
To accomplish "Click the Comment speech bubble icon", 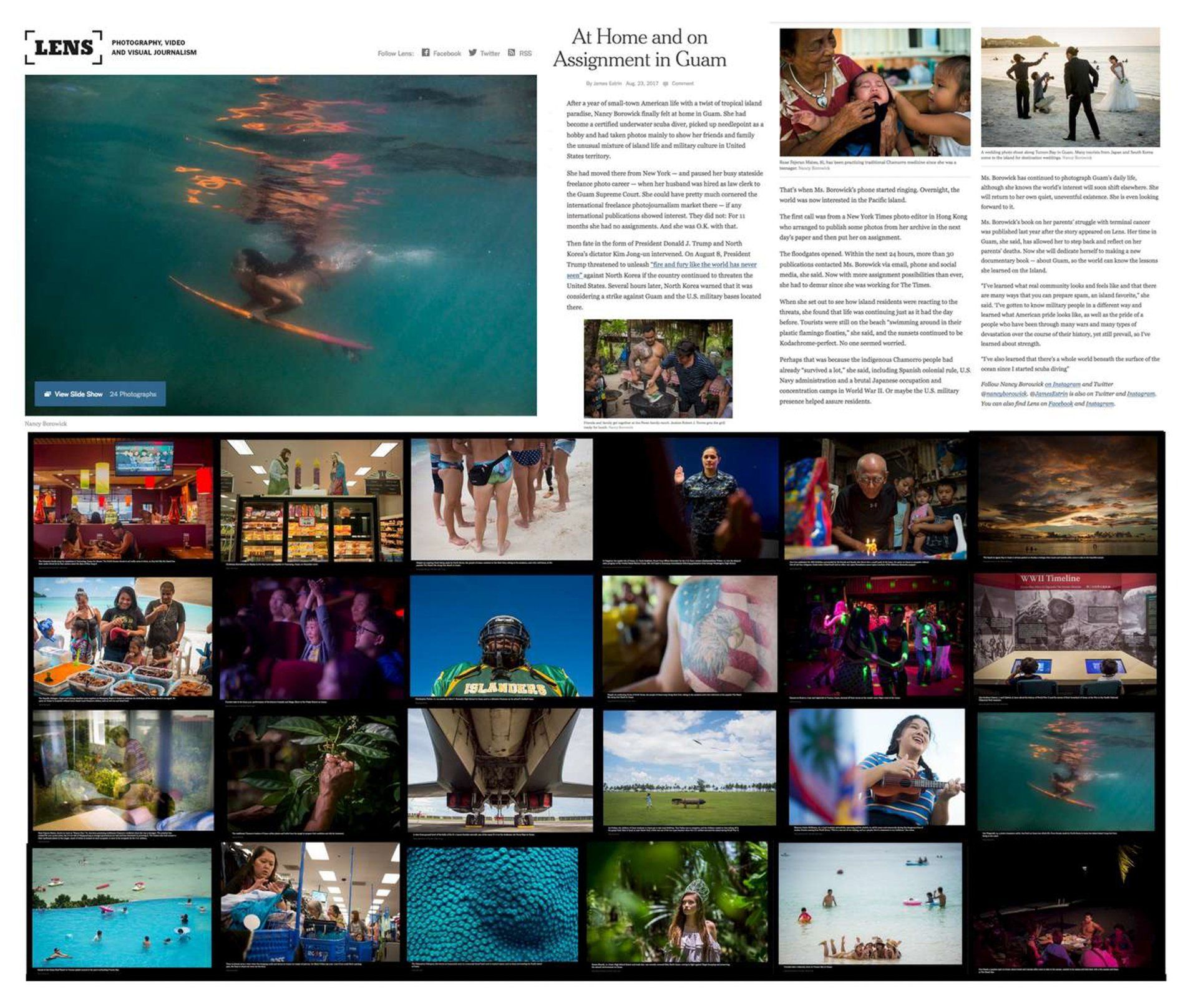I will tap(666, 84).
